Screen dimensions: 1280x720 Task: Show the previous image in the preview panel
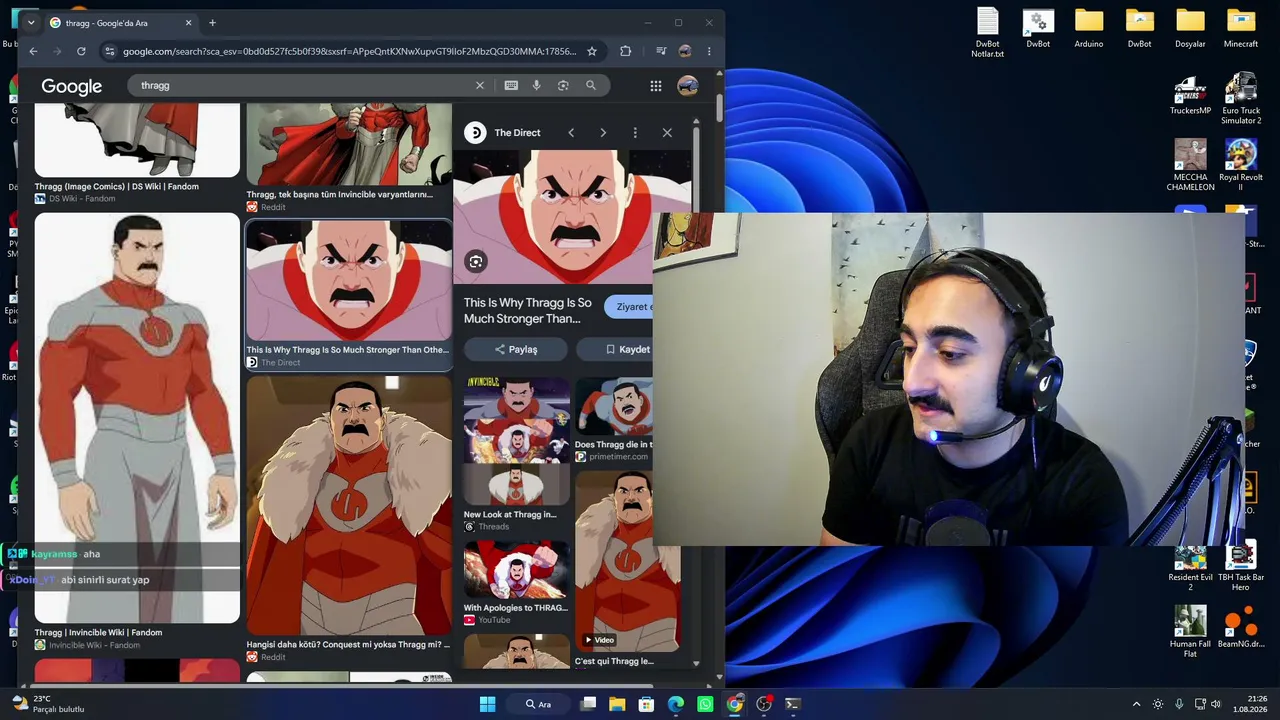tap(571, 133)
